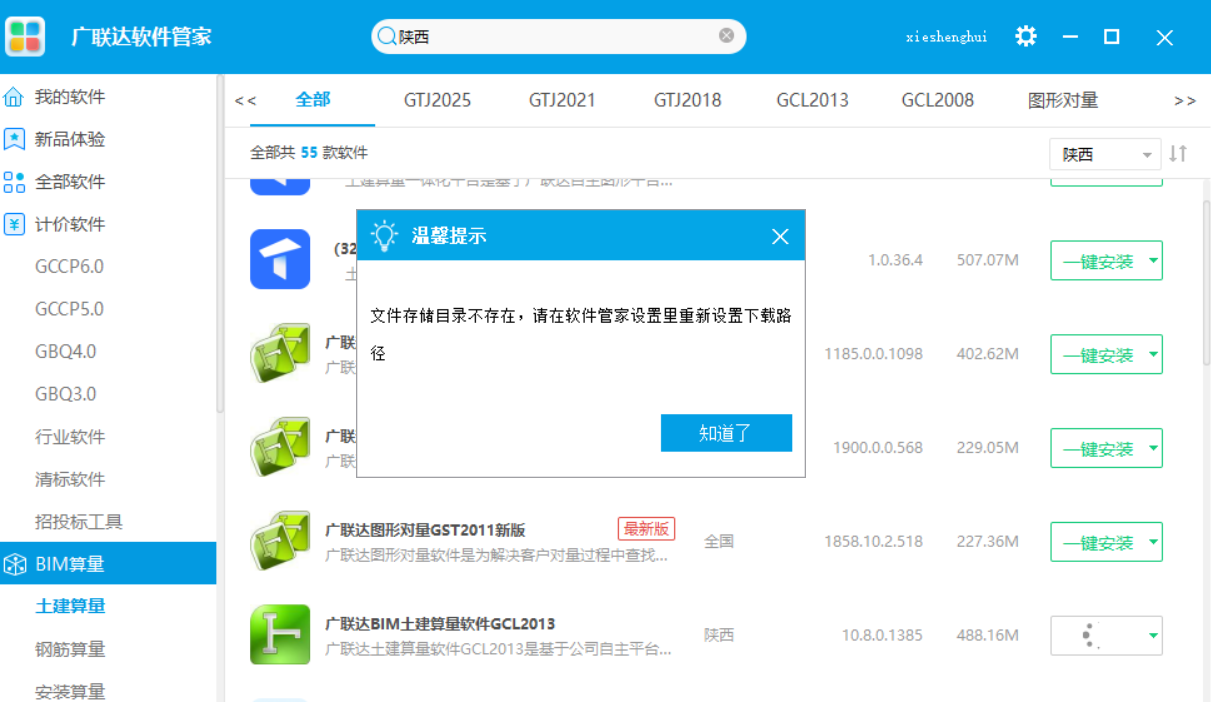Click inside the search field containing 陕西
This screenshot has width=1211, height=702.
[558, 37]
